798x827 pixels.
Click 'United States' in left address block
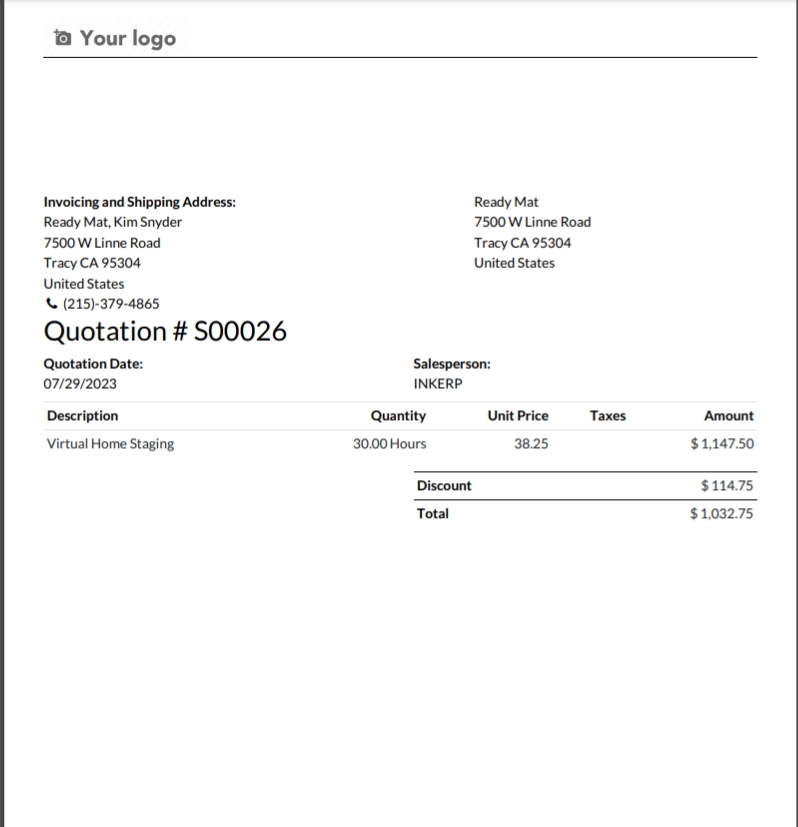pyautogui.click(x=84, y=284)
